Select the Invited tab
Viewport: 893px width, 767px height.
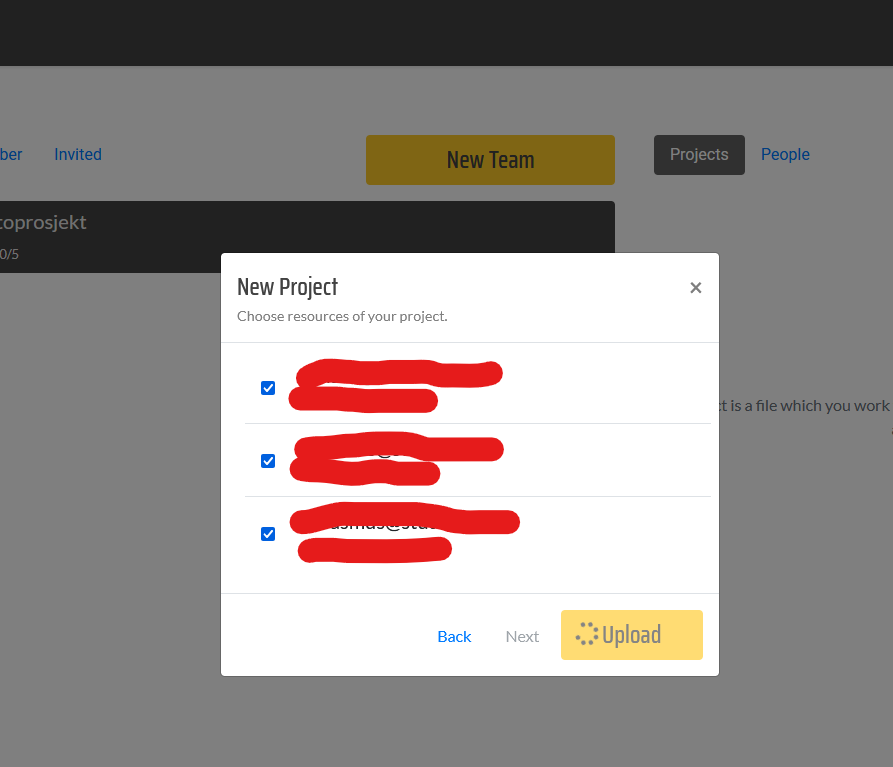click(x=78, y=154)
